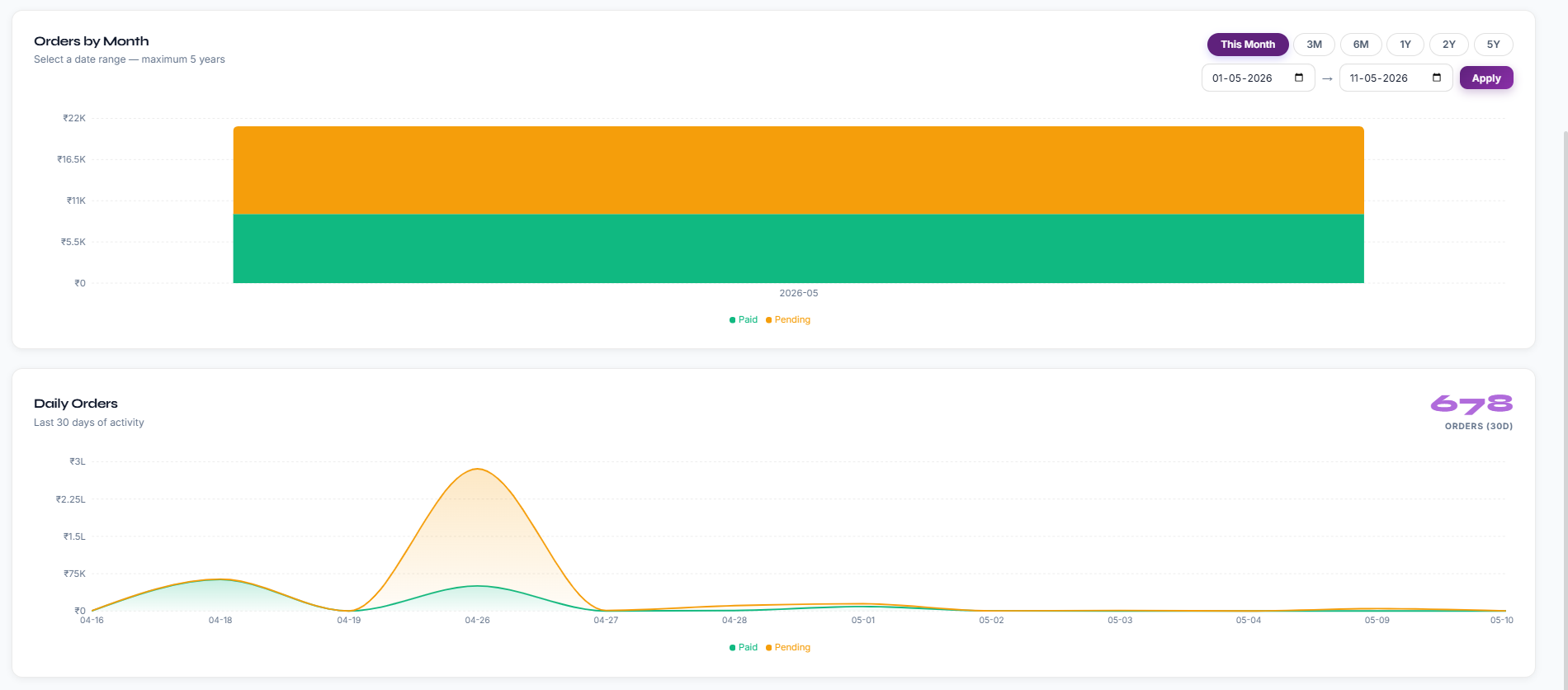Toggle Pending legend in Daily Orders chart
The image size is (1568, 690).
click(x=788, y=647)
